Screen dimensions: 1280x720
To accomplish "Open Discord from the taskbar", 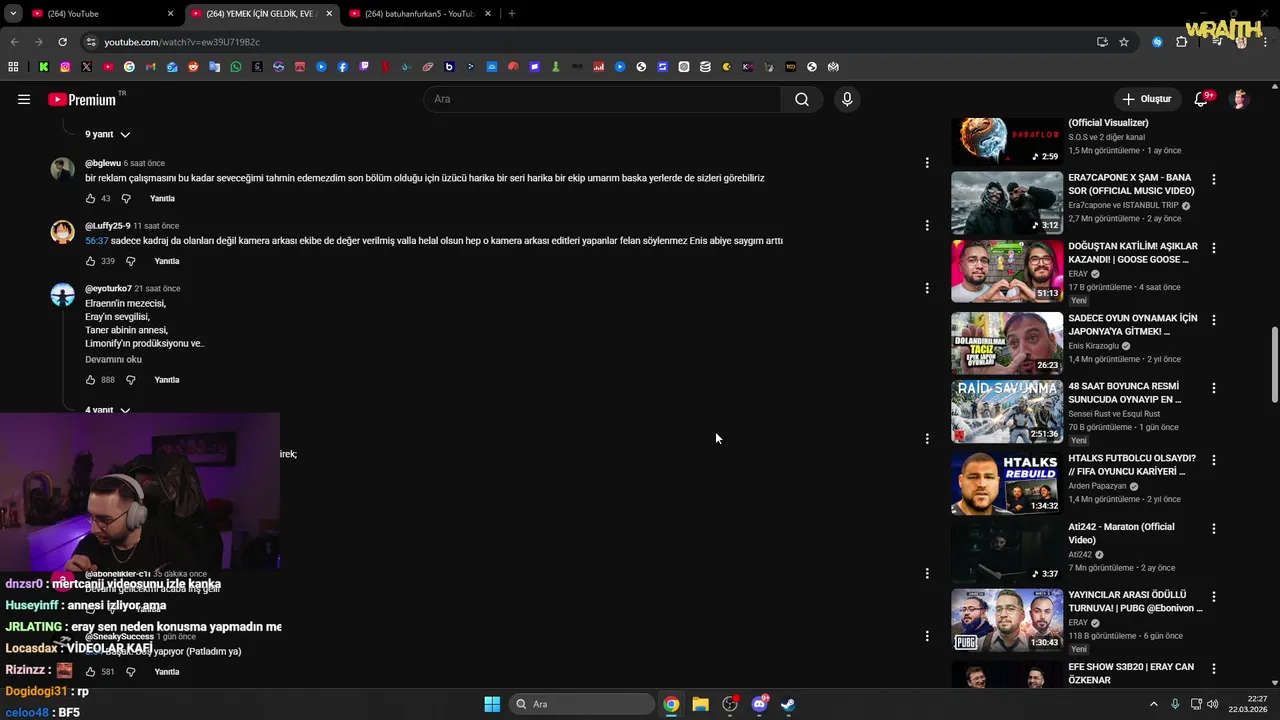I will click(759, 704).
